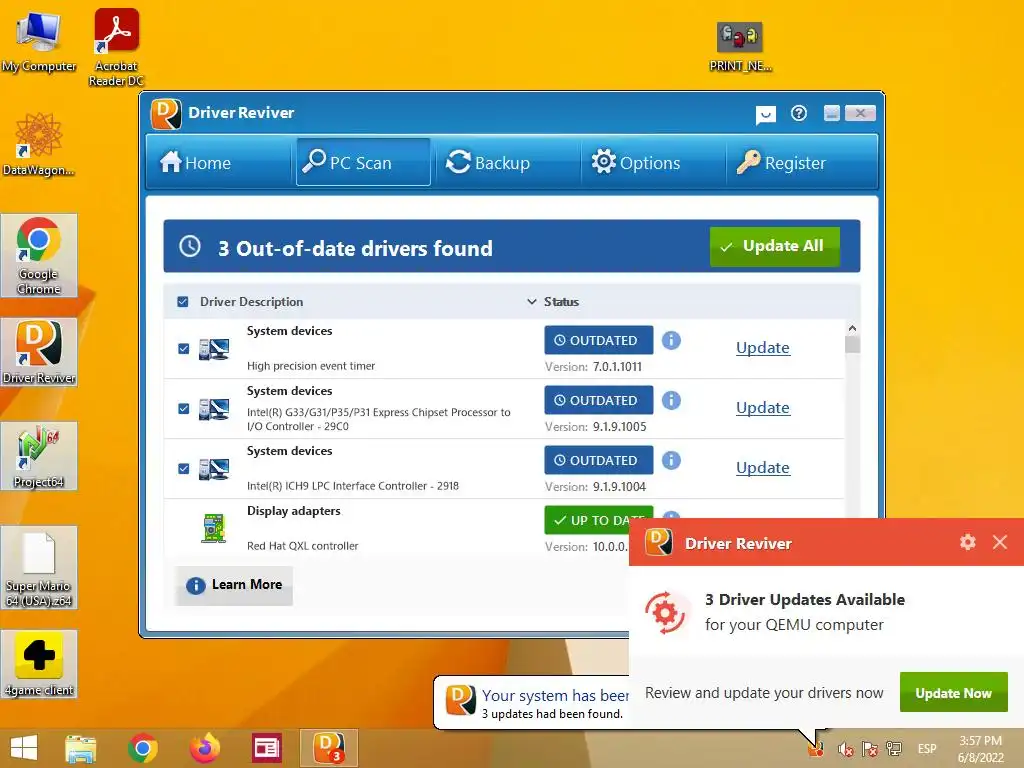This screenshot has width=1024, height=768.
Task: Open notification settings gear in Driver Reviver popup
Action: [x=968, y=542]
